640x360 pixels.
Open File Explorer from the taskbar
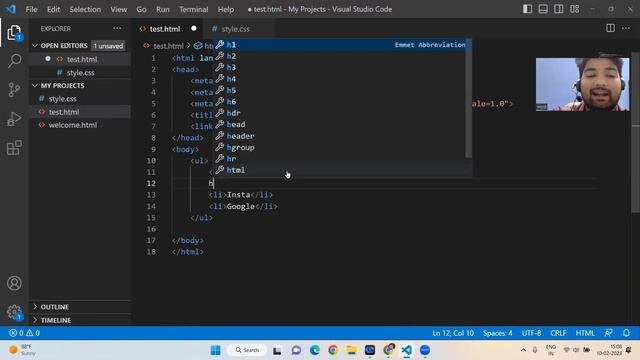351,350
